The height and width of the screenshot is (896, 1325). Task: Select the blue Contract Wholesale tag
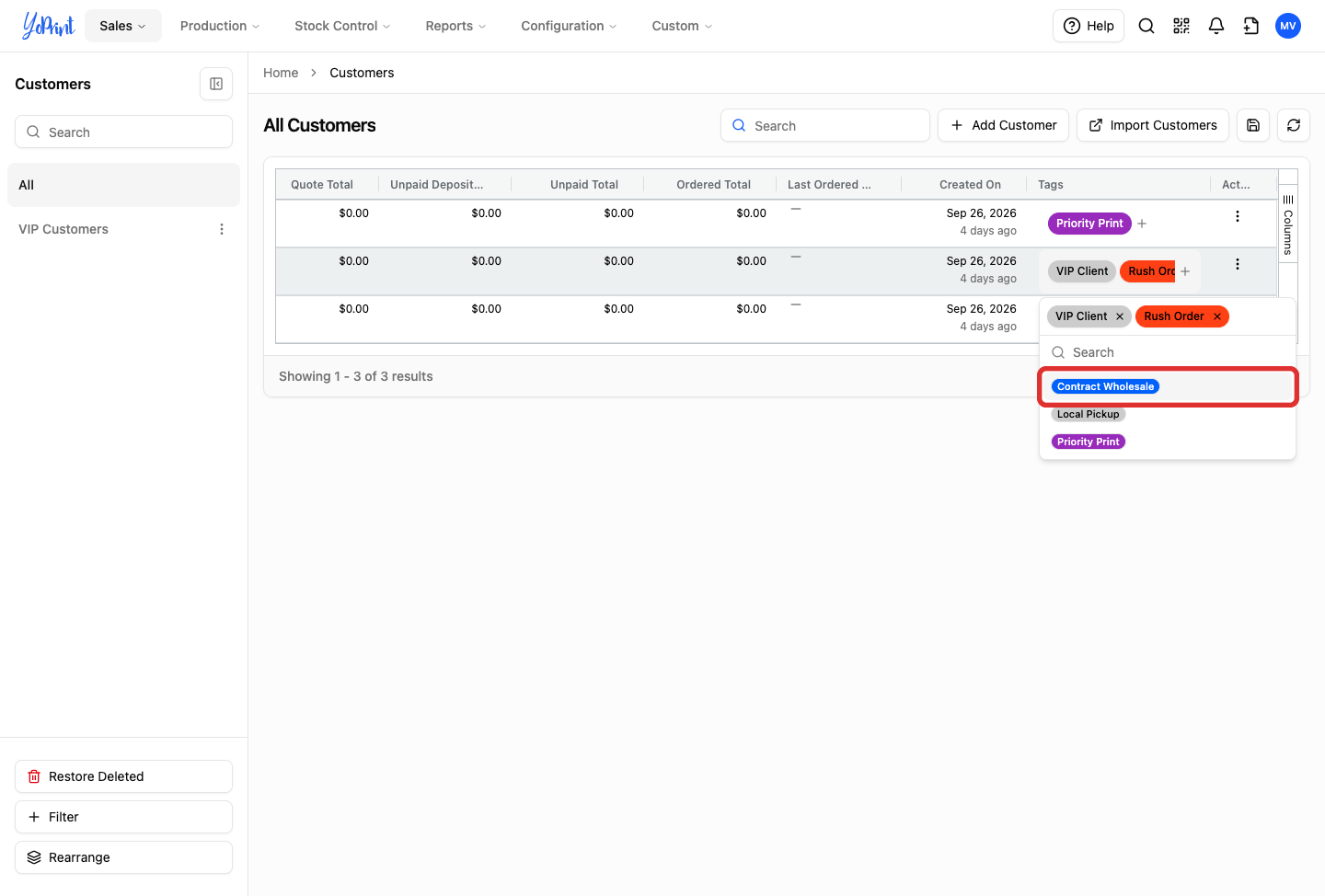[1105, 386]
